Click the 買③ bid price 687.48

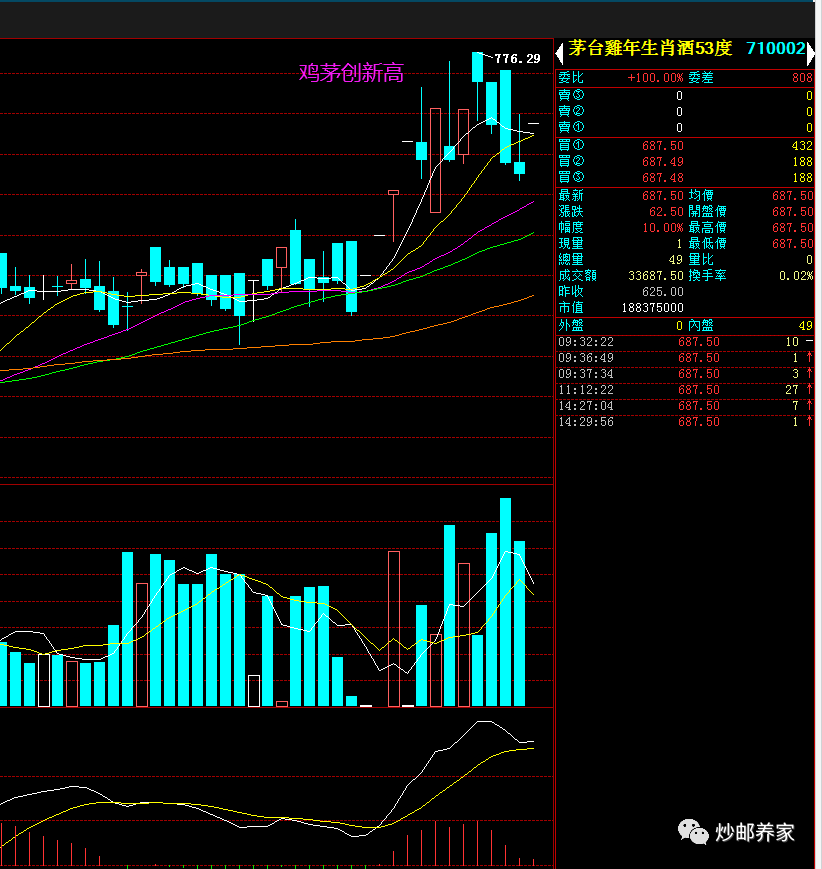point(662,178)
